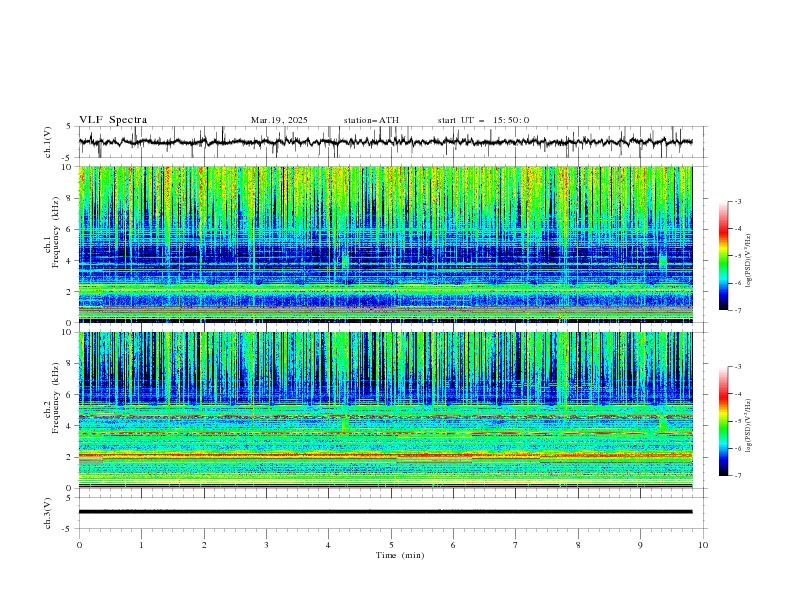
Task: Click the "9" tick on the time axis
Action: coord(640,545)
